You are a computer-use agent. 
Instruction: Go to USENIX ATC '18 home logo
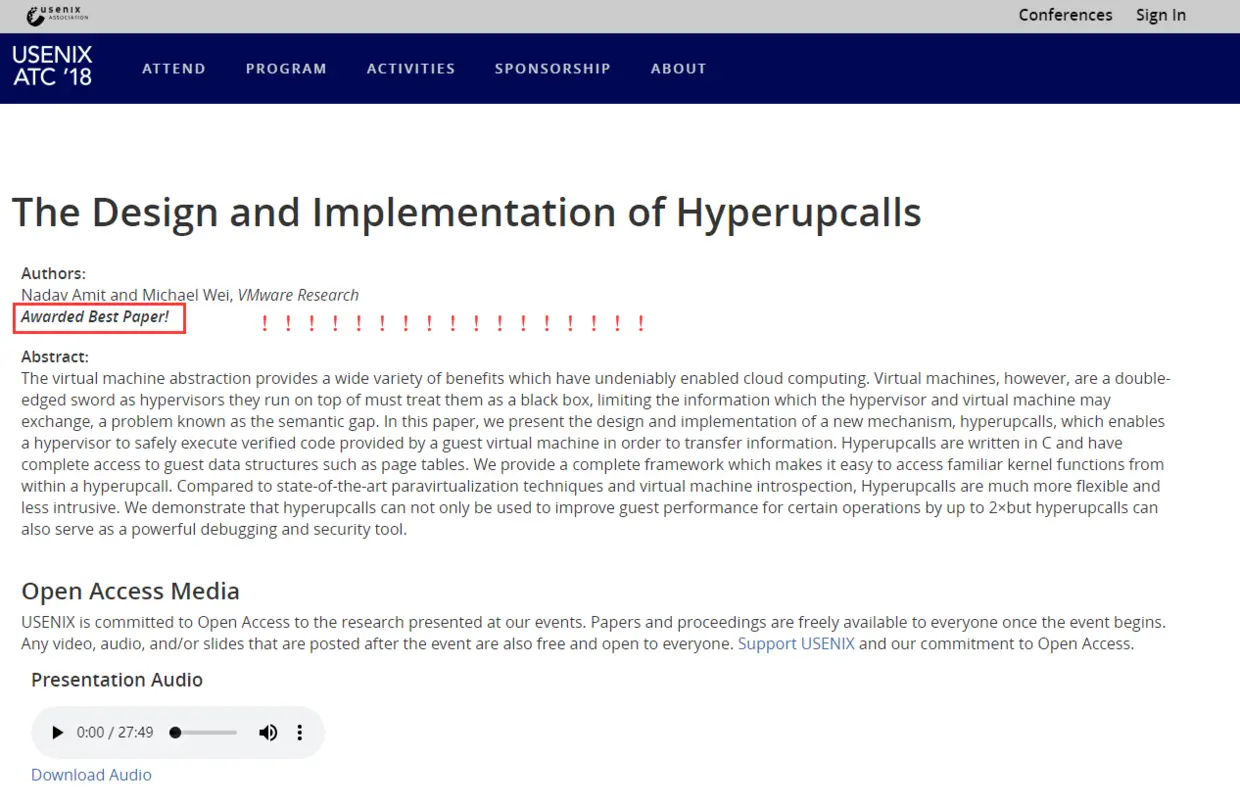[x=52, y=65]
